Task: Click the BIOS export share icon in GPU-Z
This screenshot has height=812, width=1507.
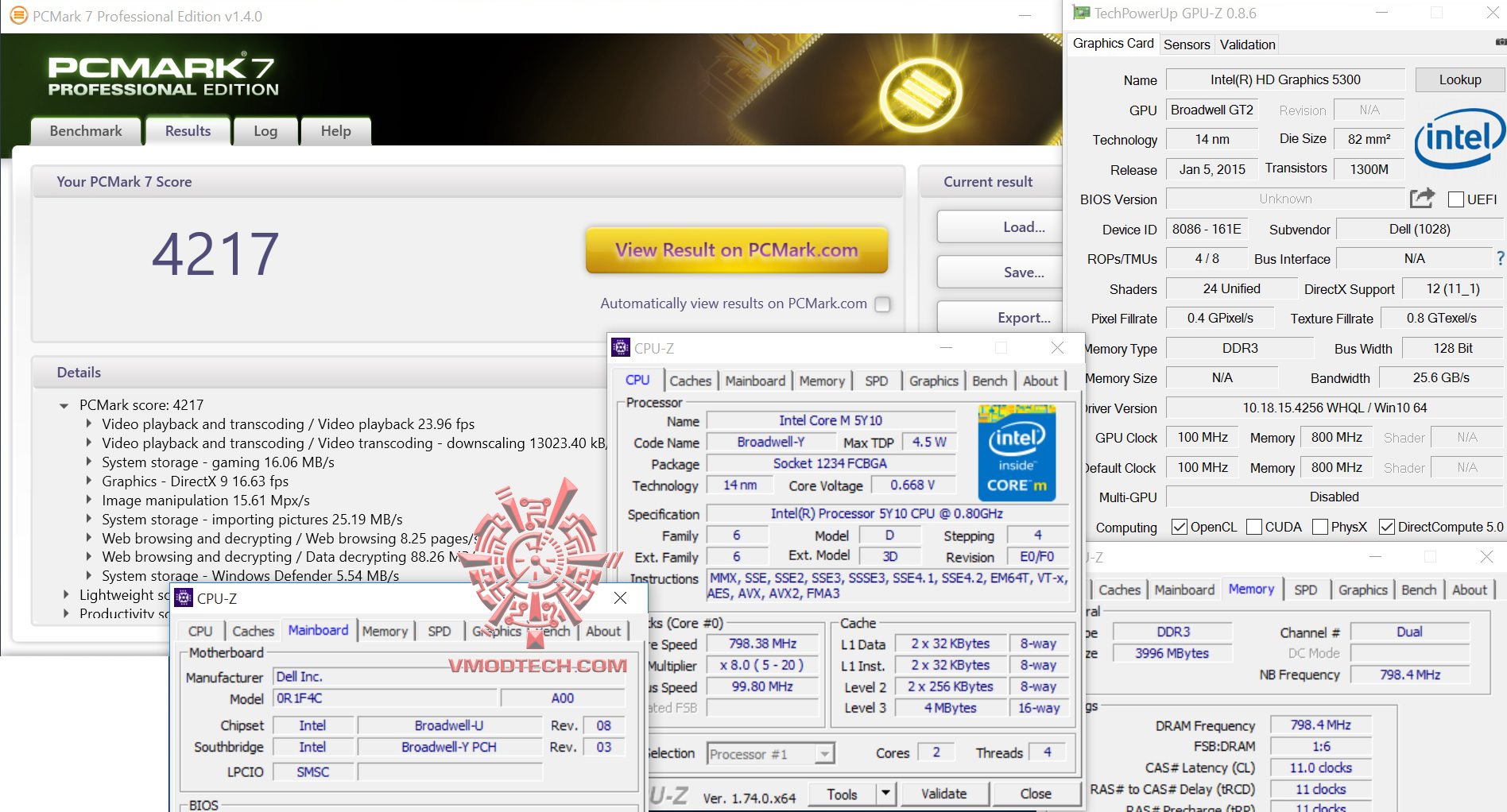Action: (1422, 198)
